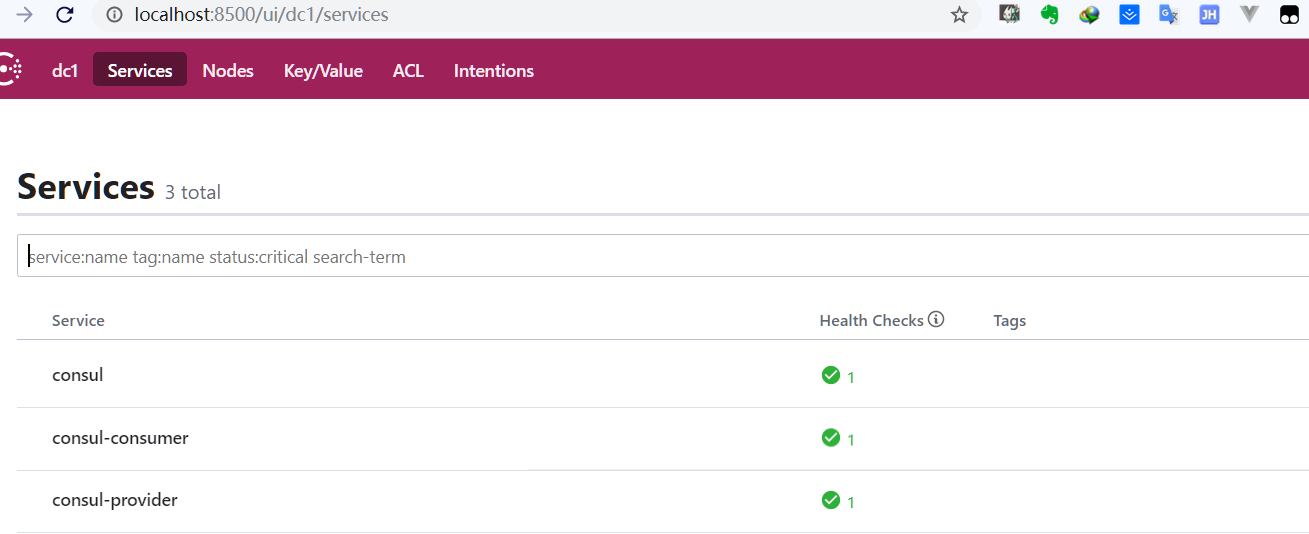Open the Key/Value tab
Image resolution: width=1309 pixels, height=534 pixels.
(323, 71)
